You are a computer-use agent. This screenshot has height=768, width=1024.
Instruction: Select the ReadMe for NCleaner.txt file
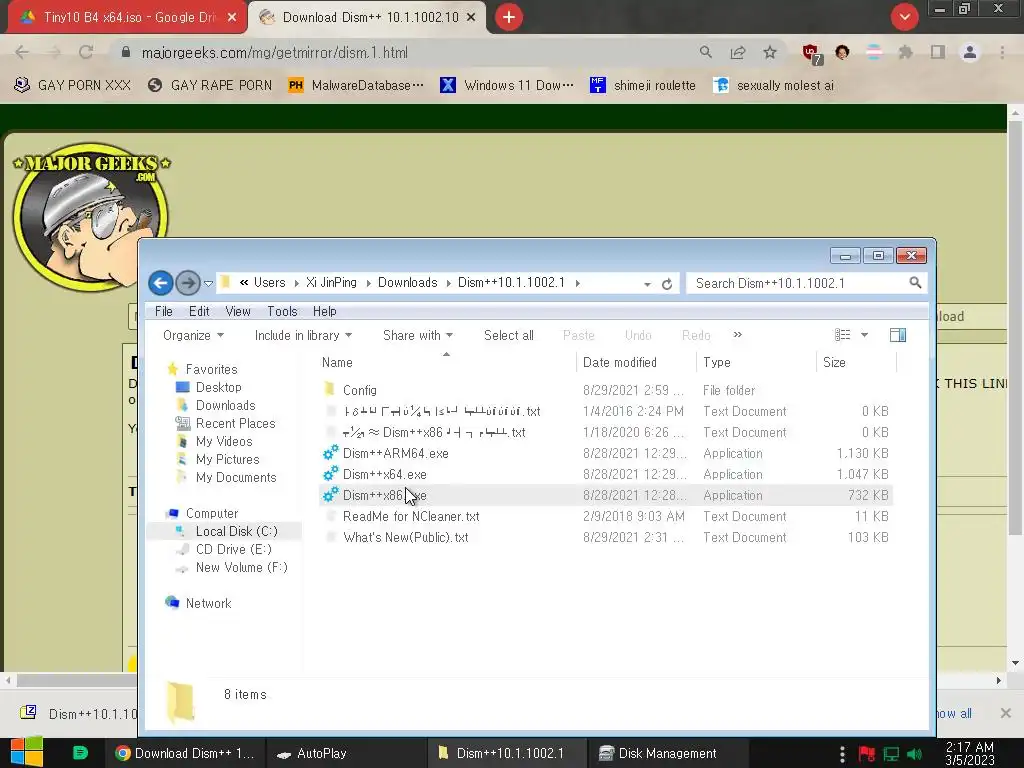click(x=411, y=516)
